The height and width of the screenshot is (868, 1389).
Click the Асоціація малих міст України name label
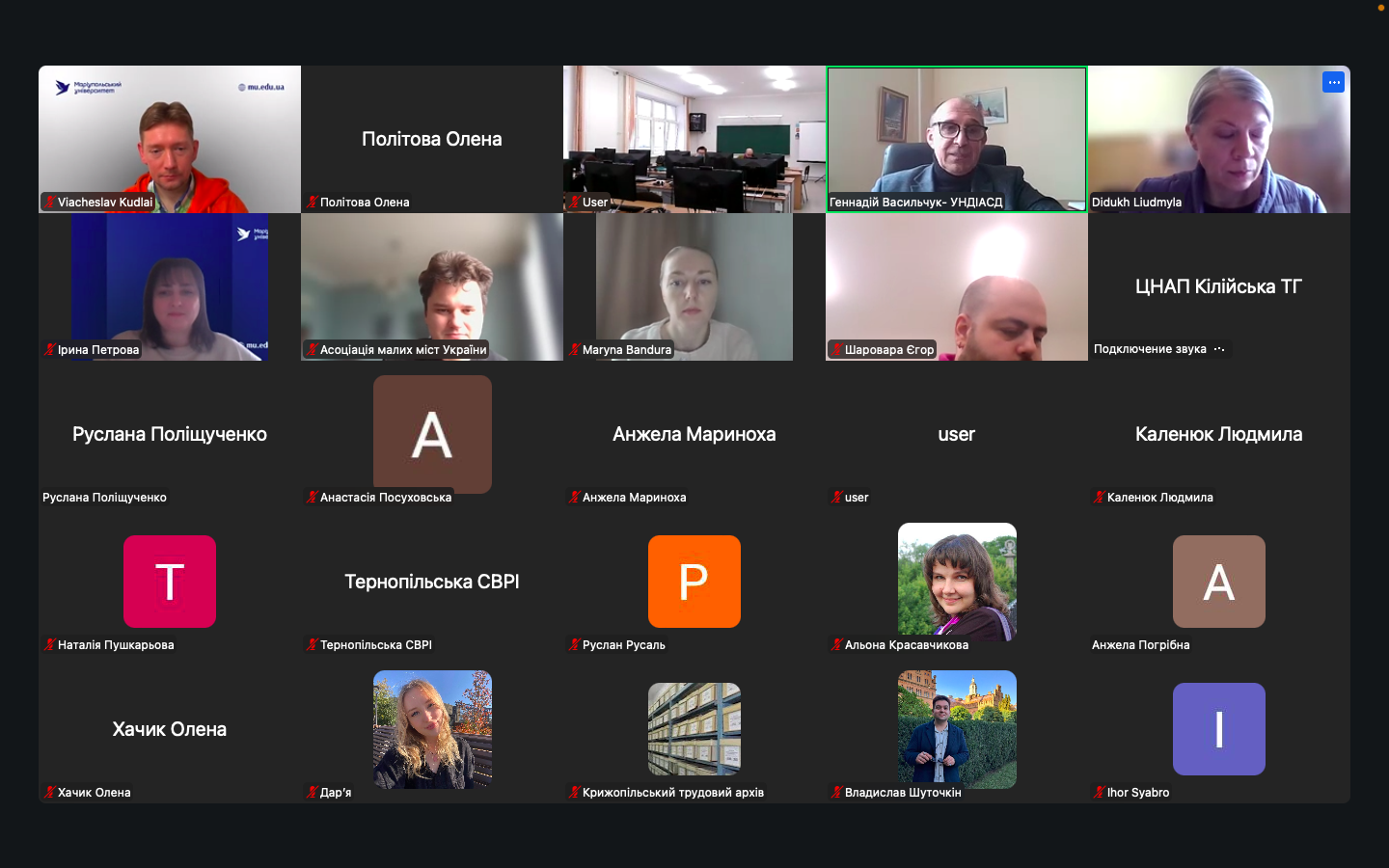(x=403, y=350)
